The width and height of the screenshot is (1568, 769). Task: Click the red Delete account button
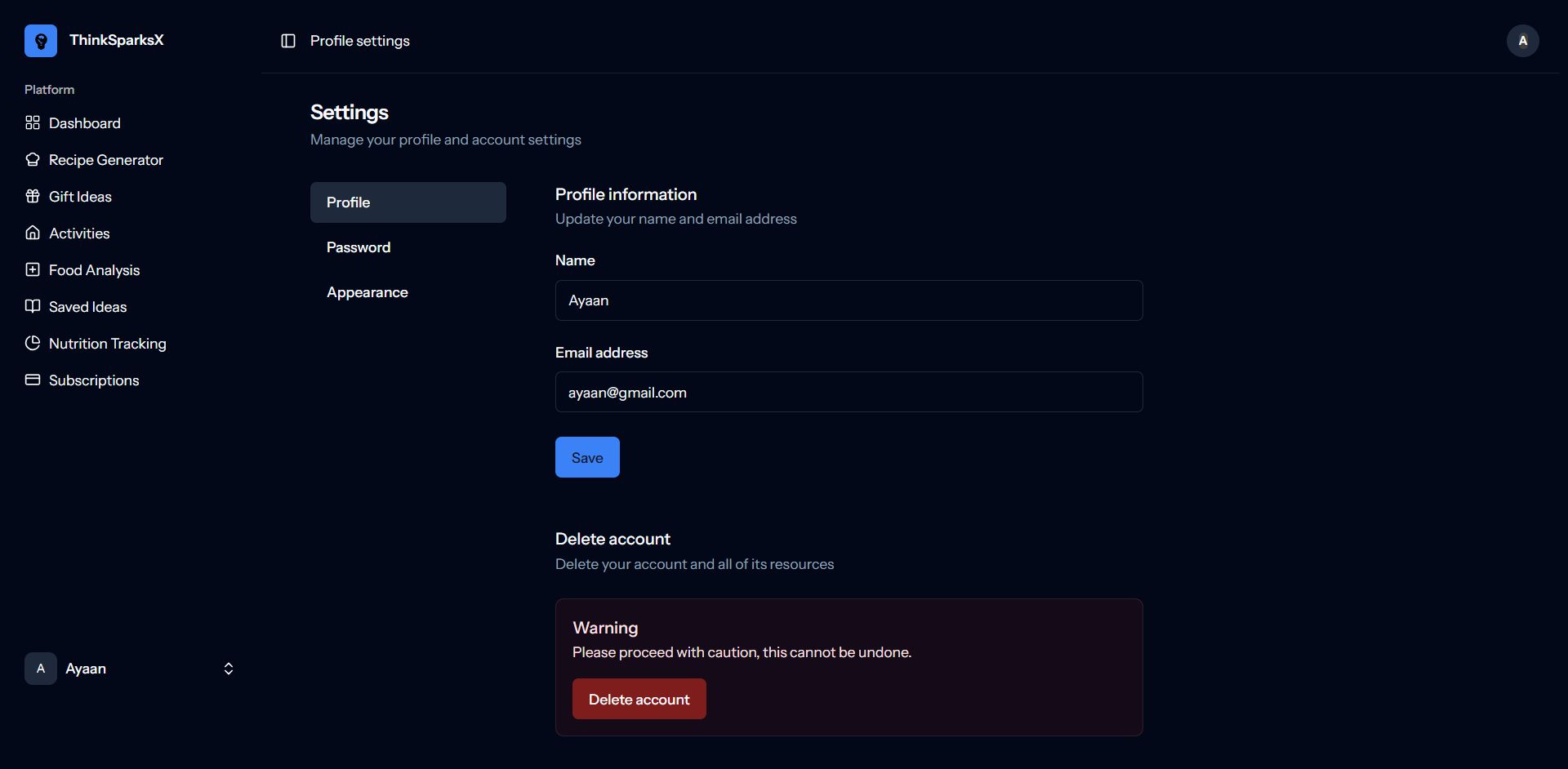point(639,699)
